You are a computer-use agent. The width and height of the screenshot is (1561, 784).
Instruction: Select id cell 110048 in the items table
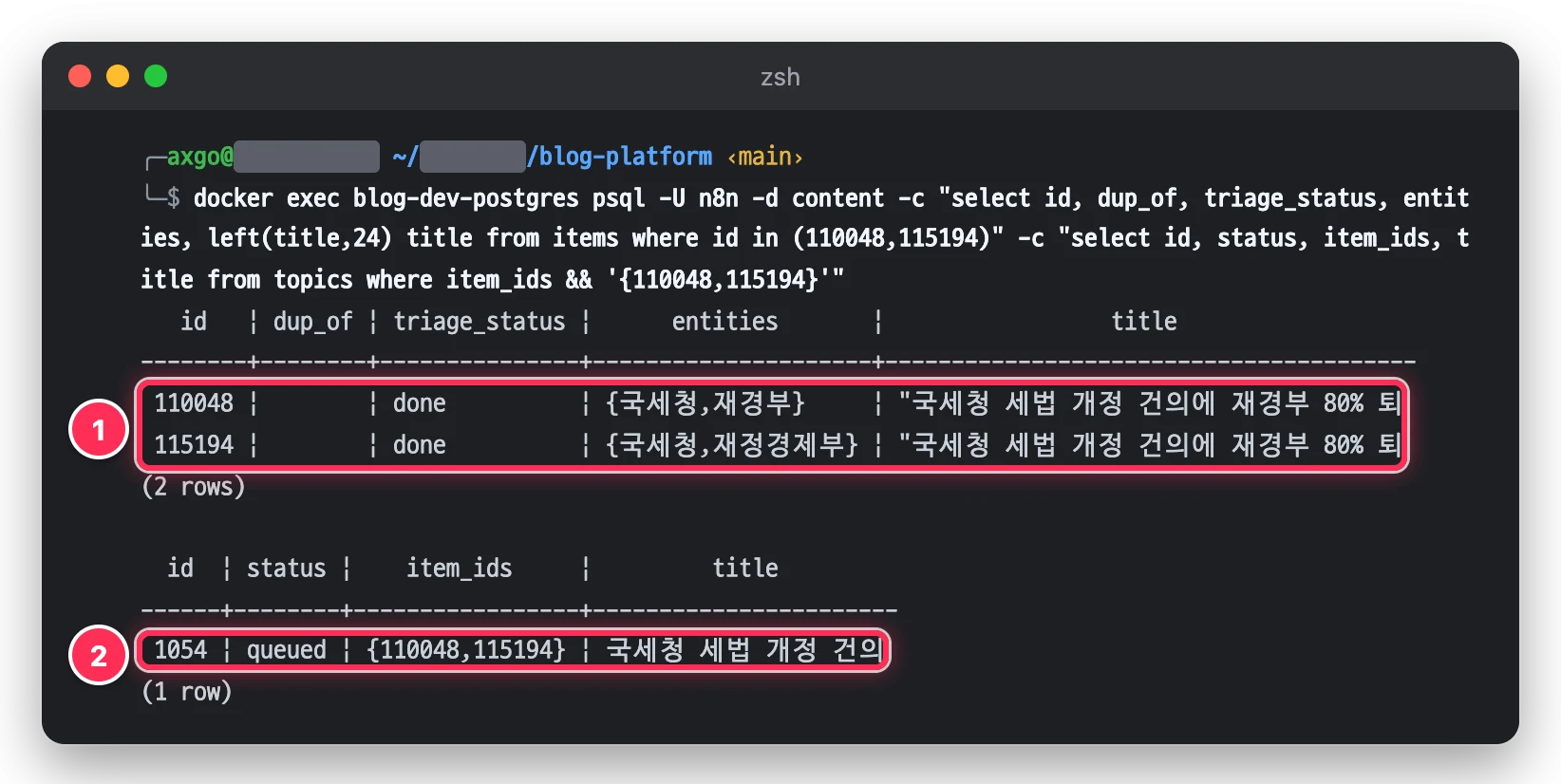coord(194,403)
